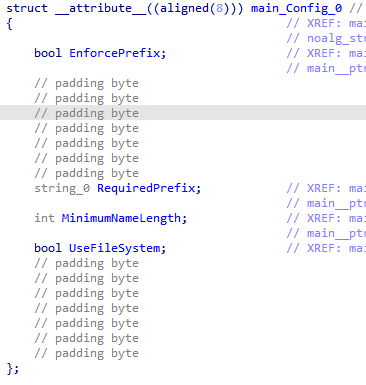
Task: Click padding byte line directly below UseFileSystem
Action: click(86, 263)
